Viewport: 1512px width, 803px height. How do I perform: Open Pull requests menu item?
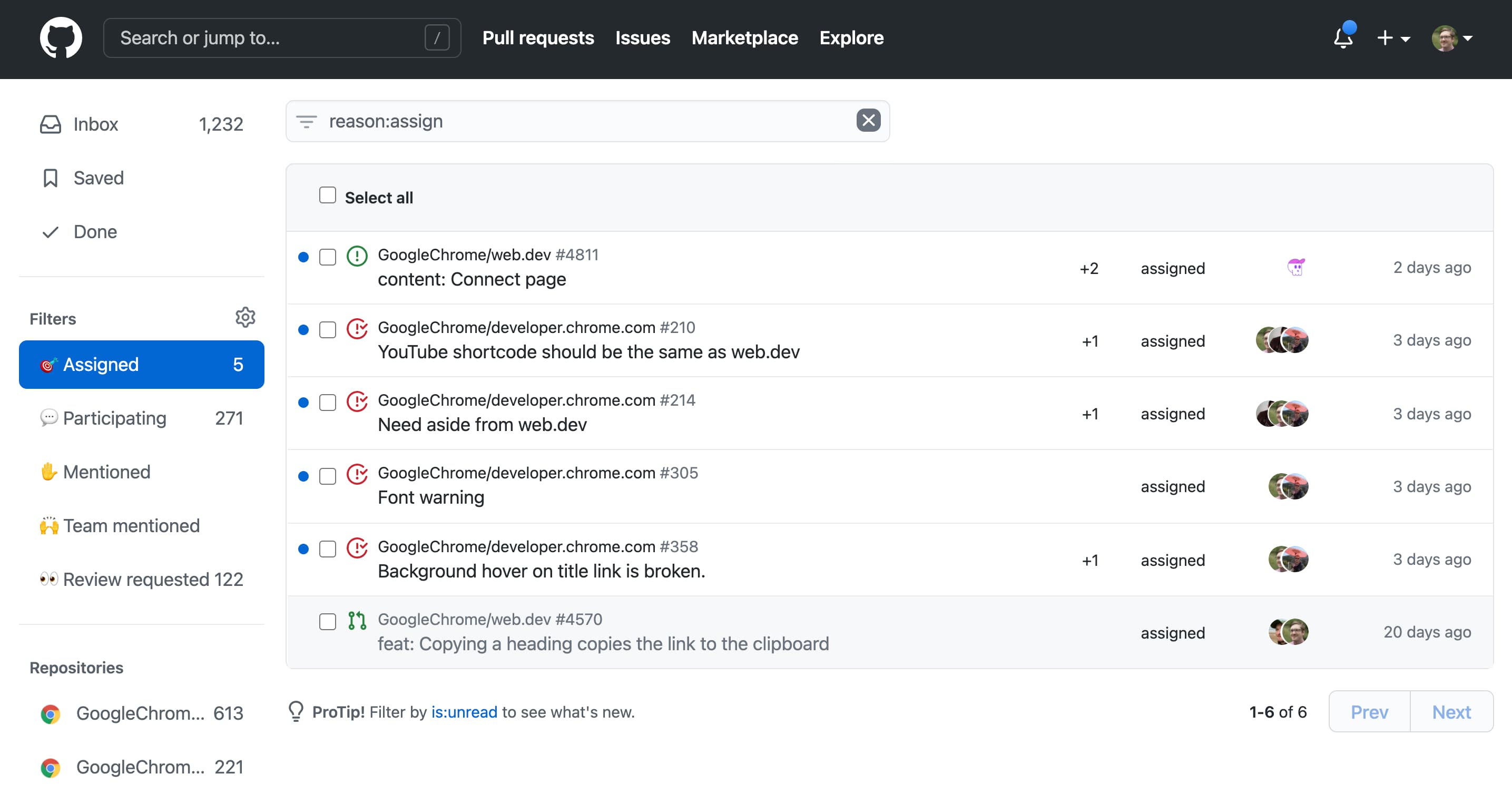[x=537, y=38]
